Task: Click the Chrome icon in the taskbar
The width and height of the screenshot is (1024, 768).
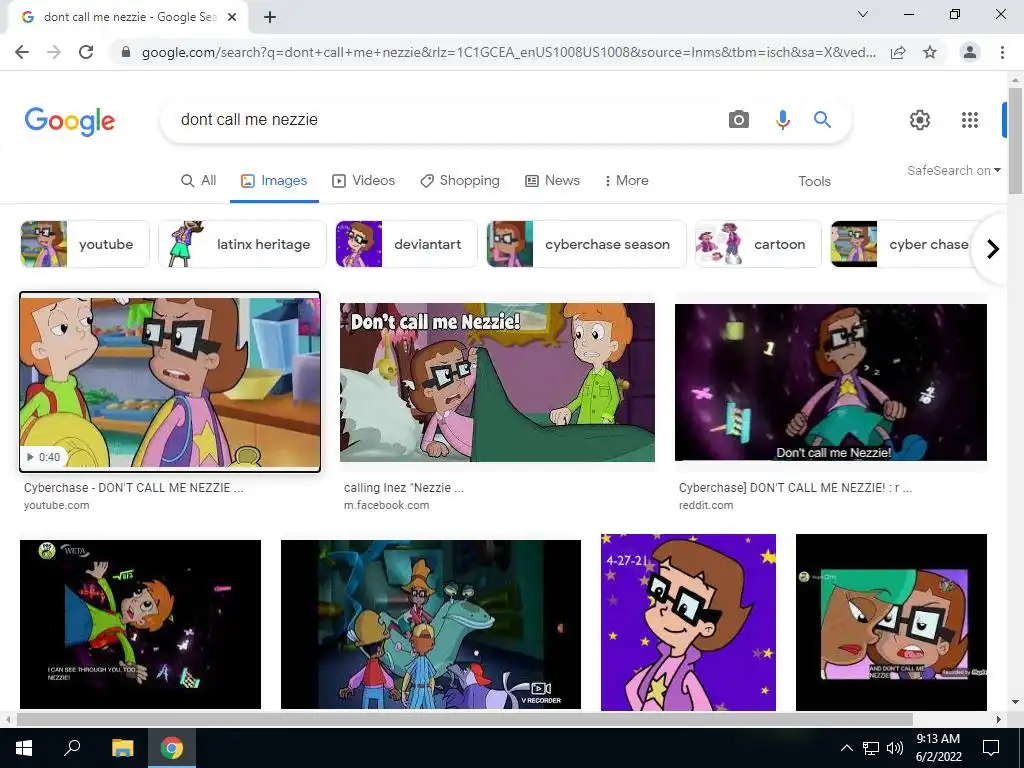Action: [x=172, y=748]
